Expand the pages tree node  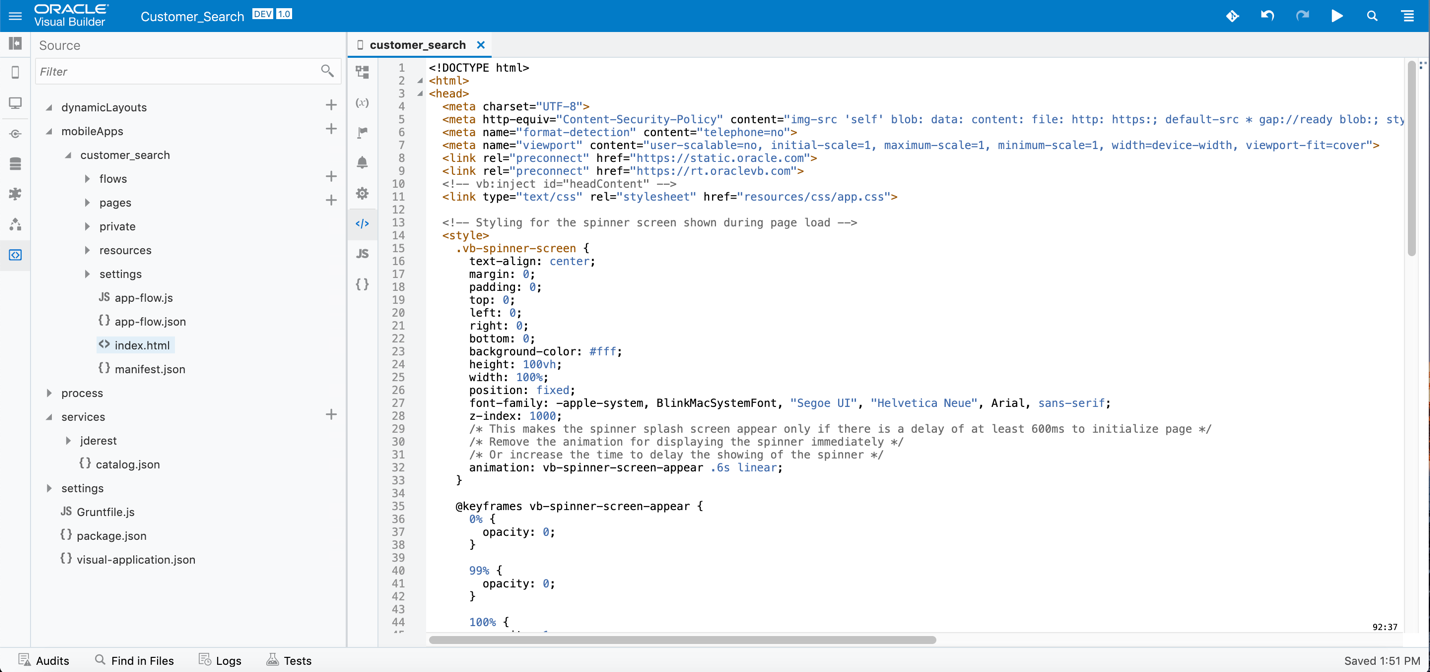coord(86,202)
